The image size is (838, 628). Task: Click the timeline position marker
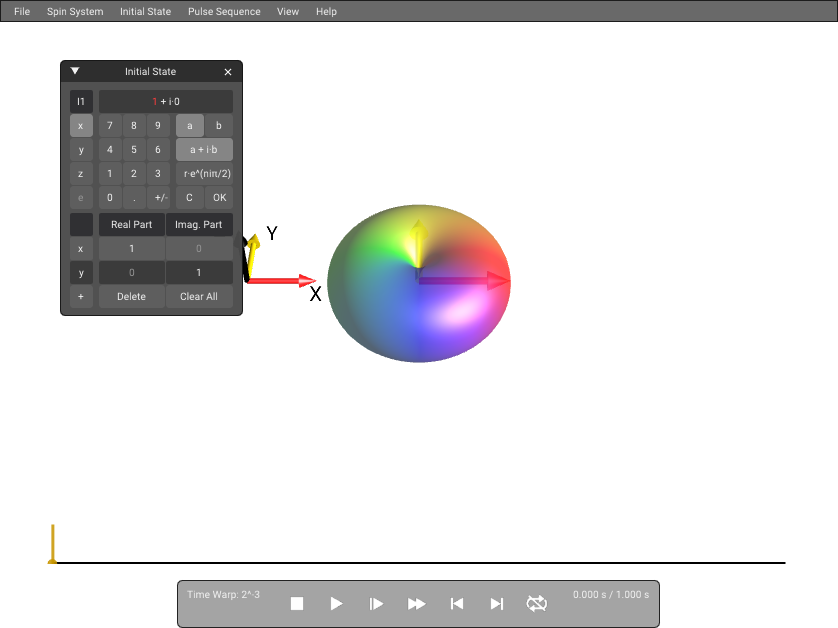point(52,544)
